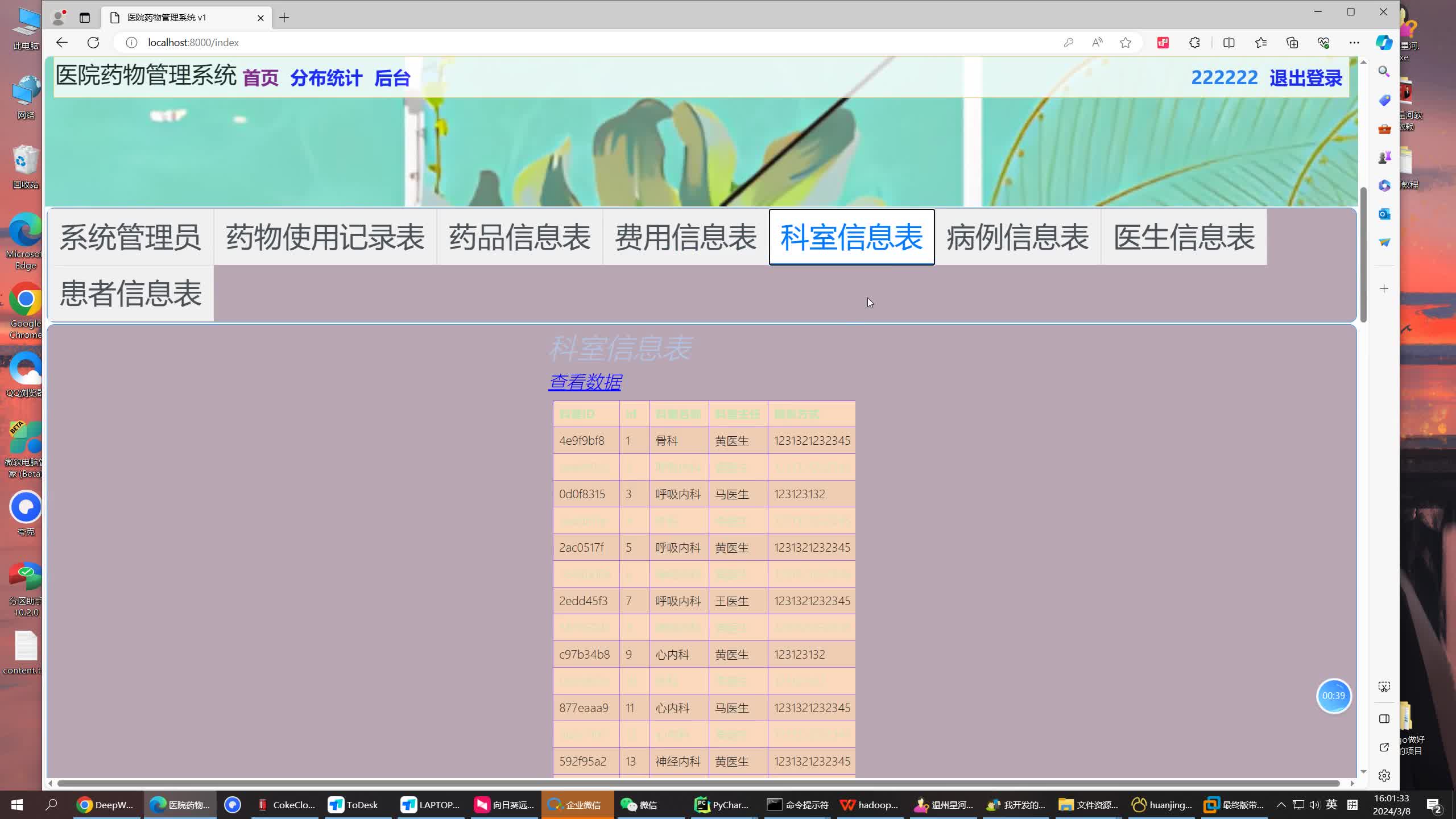The image size is (1456, 819).
Task: Open the Settings and more menu
Action: point(1355,43)
